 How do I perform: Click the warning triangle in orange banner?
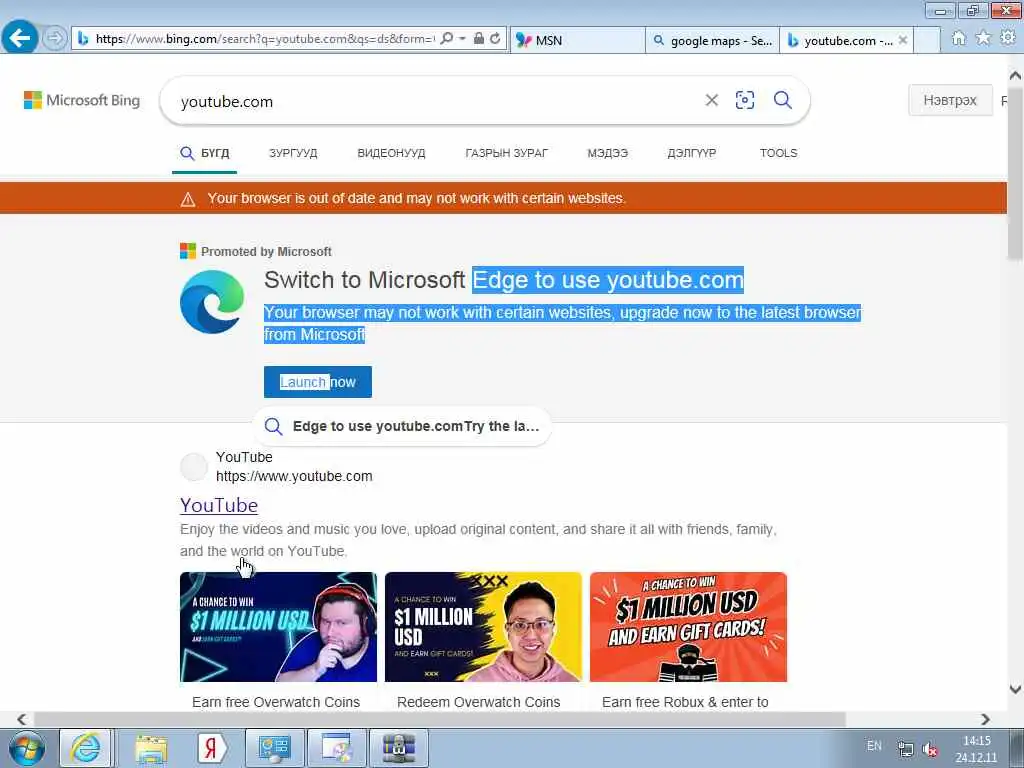tap(188, 199)
